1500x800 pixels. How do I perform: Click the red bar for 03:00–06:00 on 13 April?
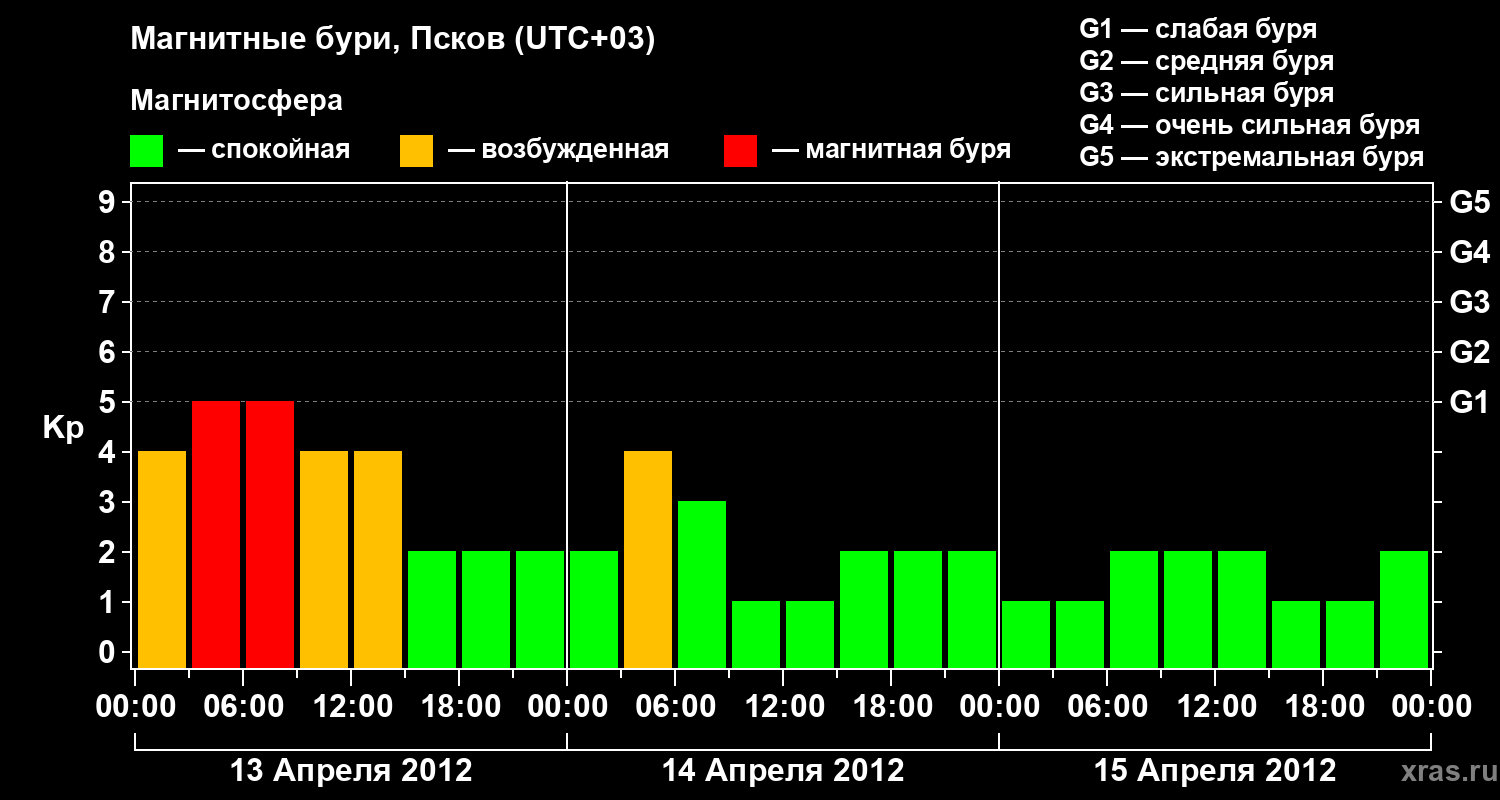tap(216, 534)
